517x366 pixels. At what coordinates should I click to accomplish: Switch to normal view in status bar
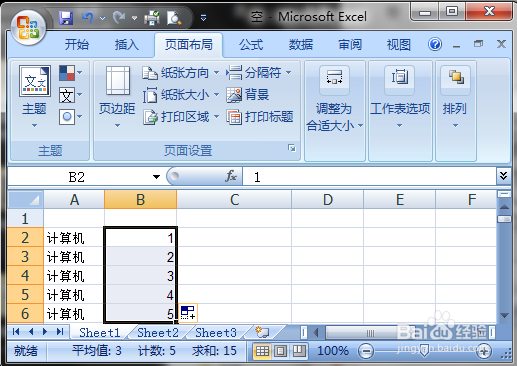click(262, 351)
